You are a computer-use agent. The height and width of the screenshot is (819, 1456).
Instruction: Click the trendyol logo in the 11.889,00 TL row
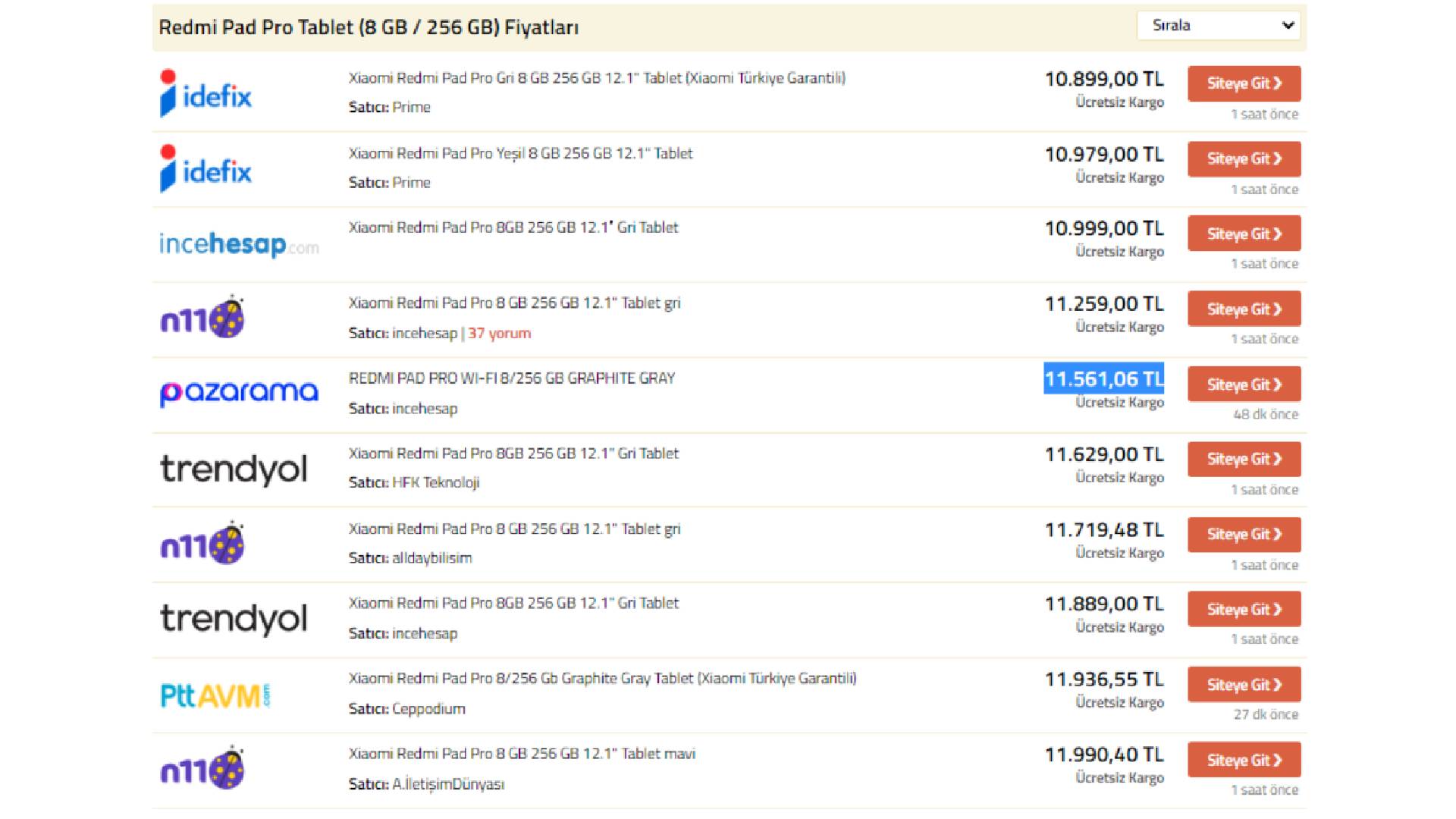point(234,619)
